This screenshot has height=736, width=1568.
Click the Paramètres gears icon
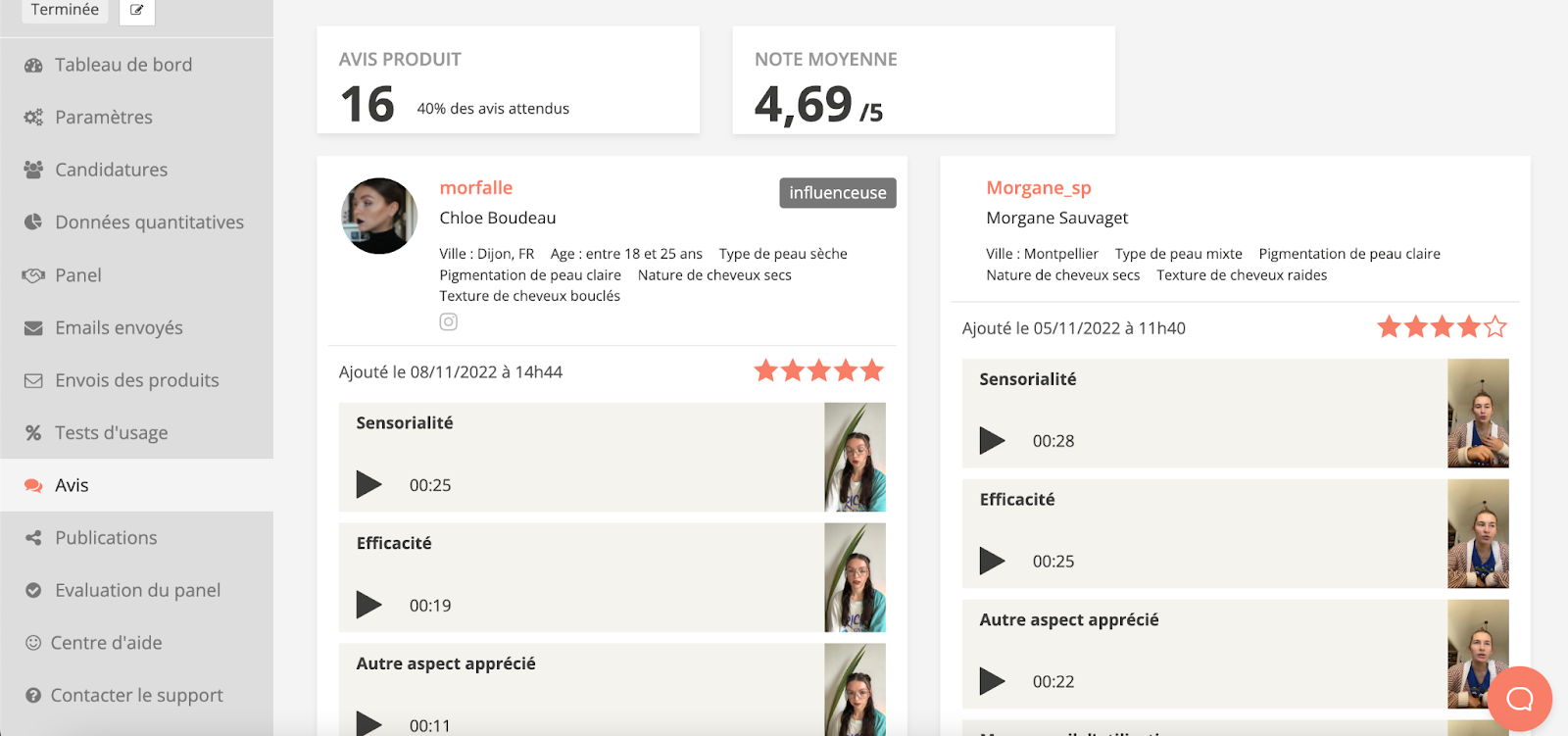[x=33, y=118]
